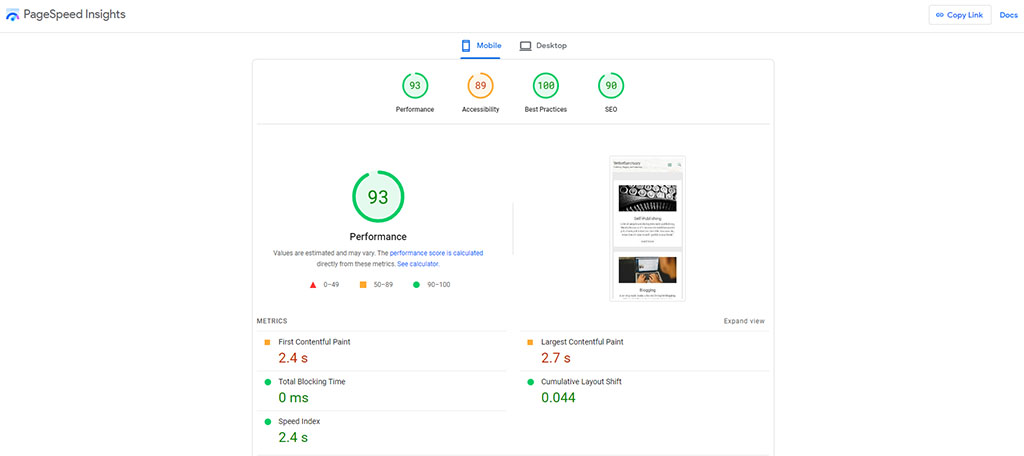Image resolution: width=1024 pixels, height=456 pixels.
Task: Click the chain icon in Copy Link
Action: (x=940, y=15)
